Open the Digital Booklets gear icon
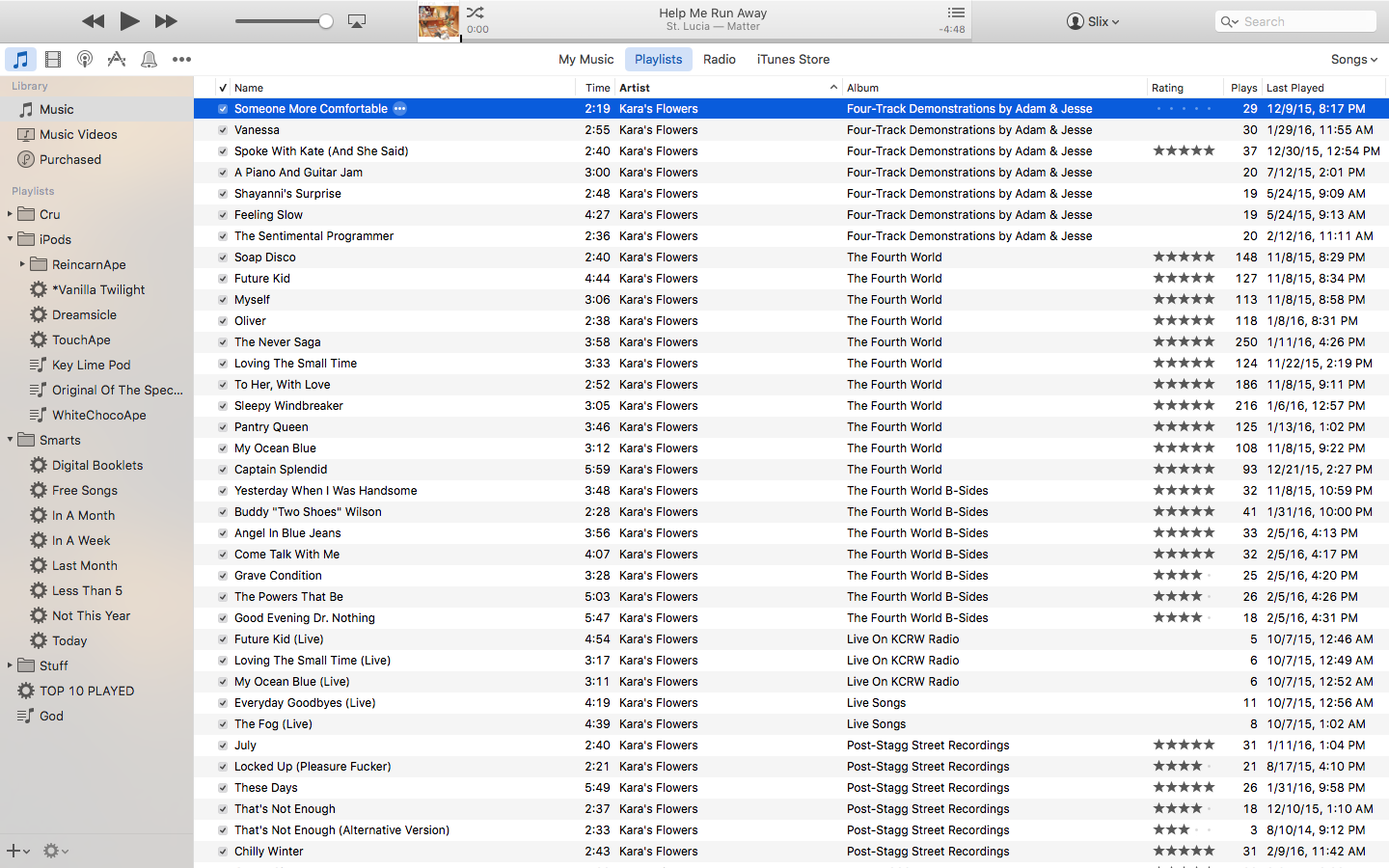The image size is (1389, 868). coord(39,465)
